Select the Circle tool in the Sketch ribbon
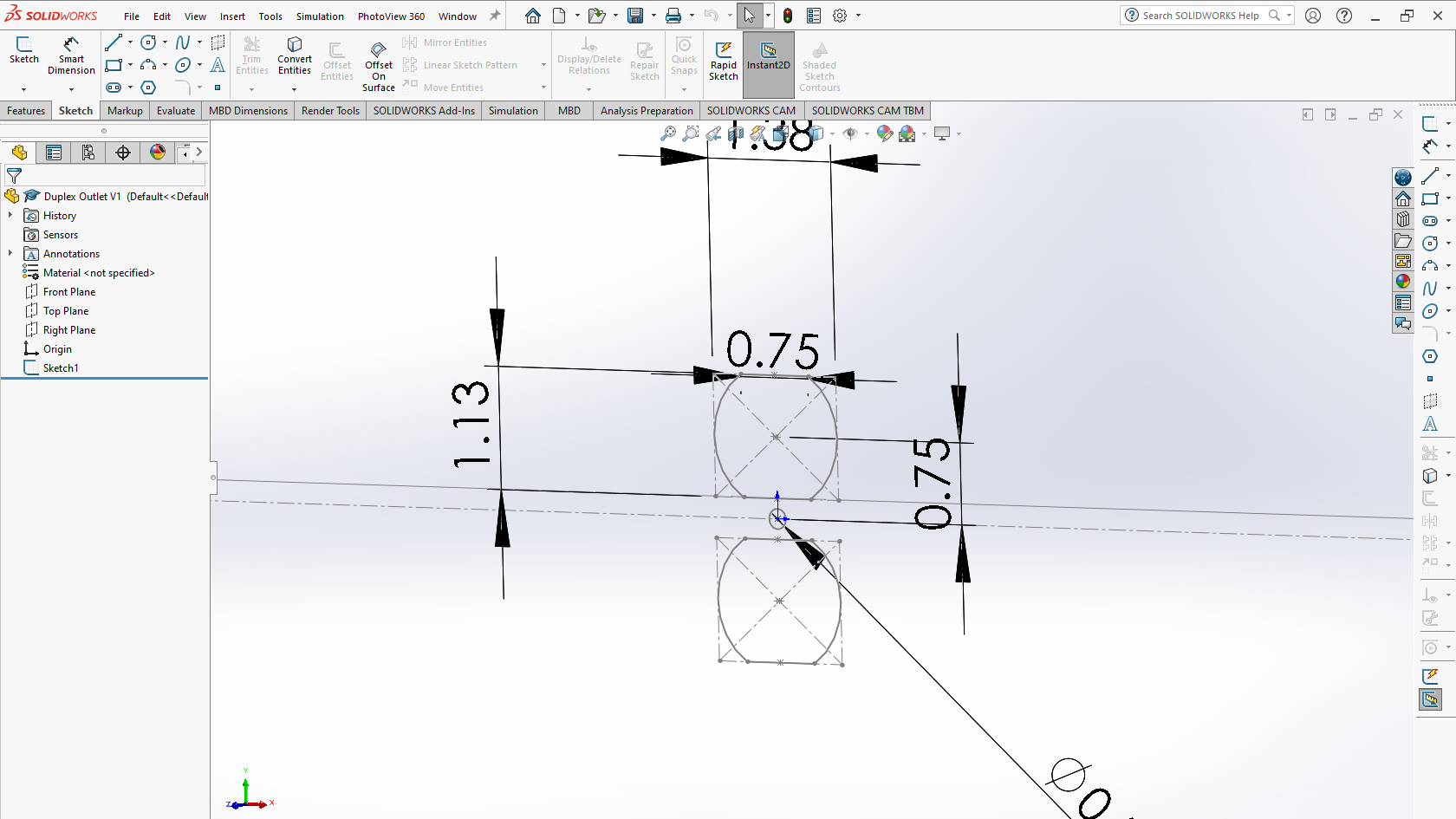Viewport: 1456px width, 819px height. [148, 42]
